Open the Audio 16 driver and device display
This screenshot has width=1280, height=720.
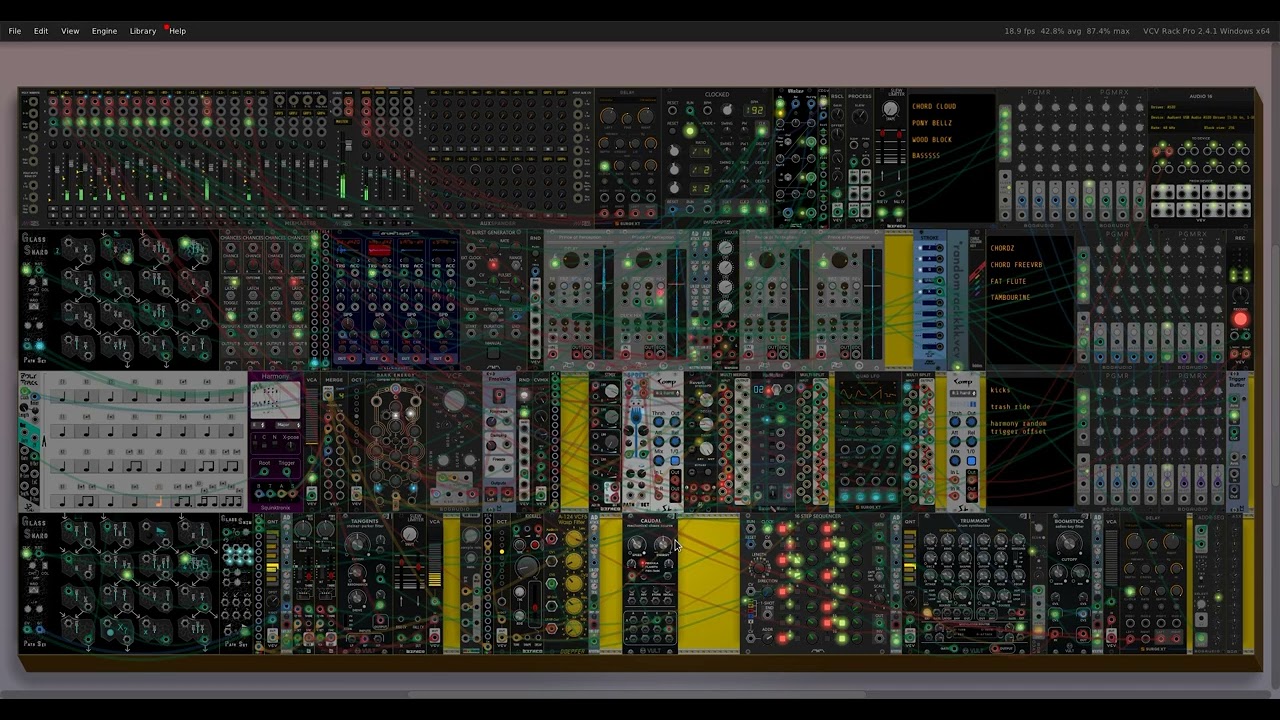[x=1200, y=117]
